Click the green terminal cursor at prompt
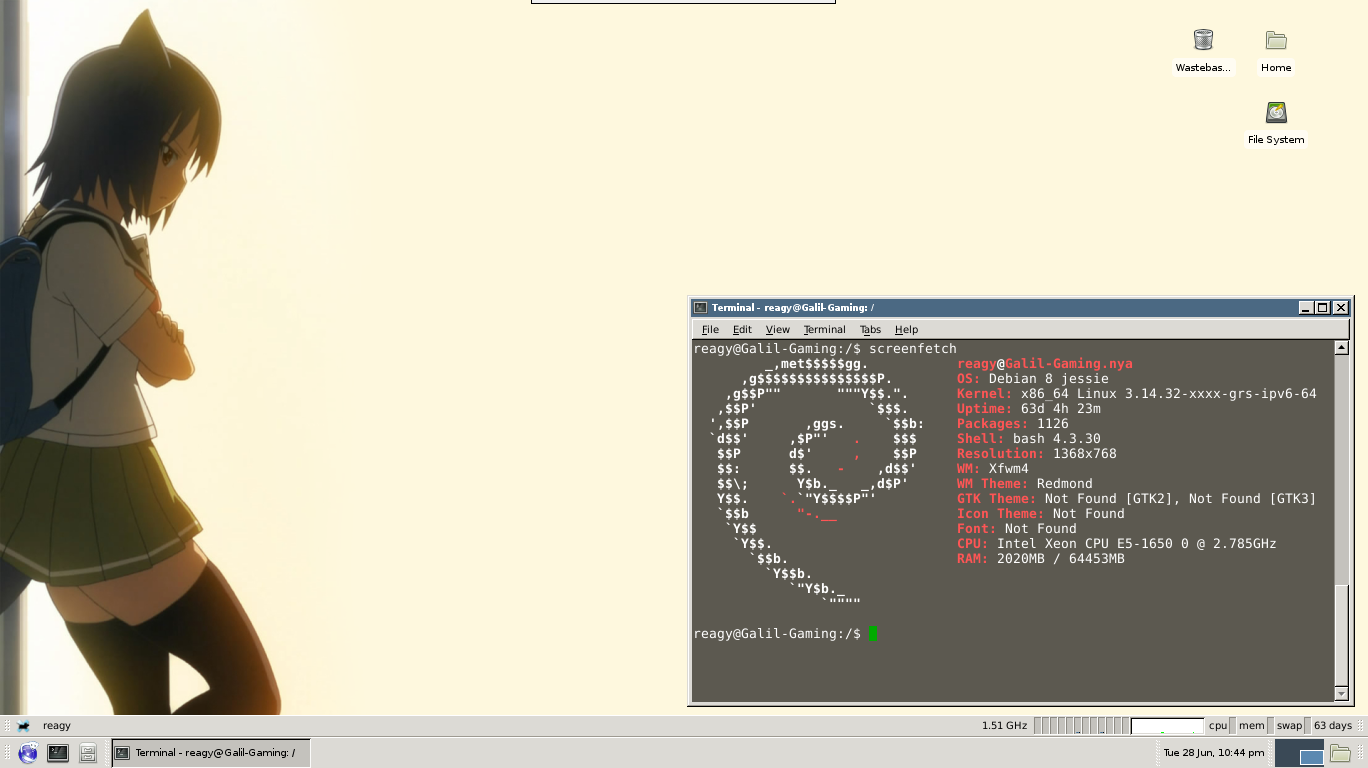1368x768 pixels. click(x=873, y=634)
